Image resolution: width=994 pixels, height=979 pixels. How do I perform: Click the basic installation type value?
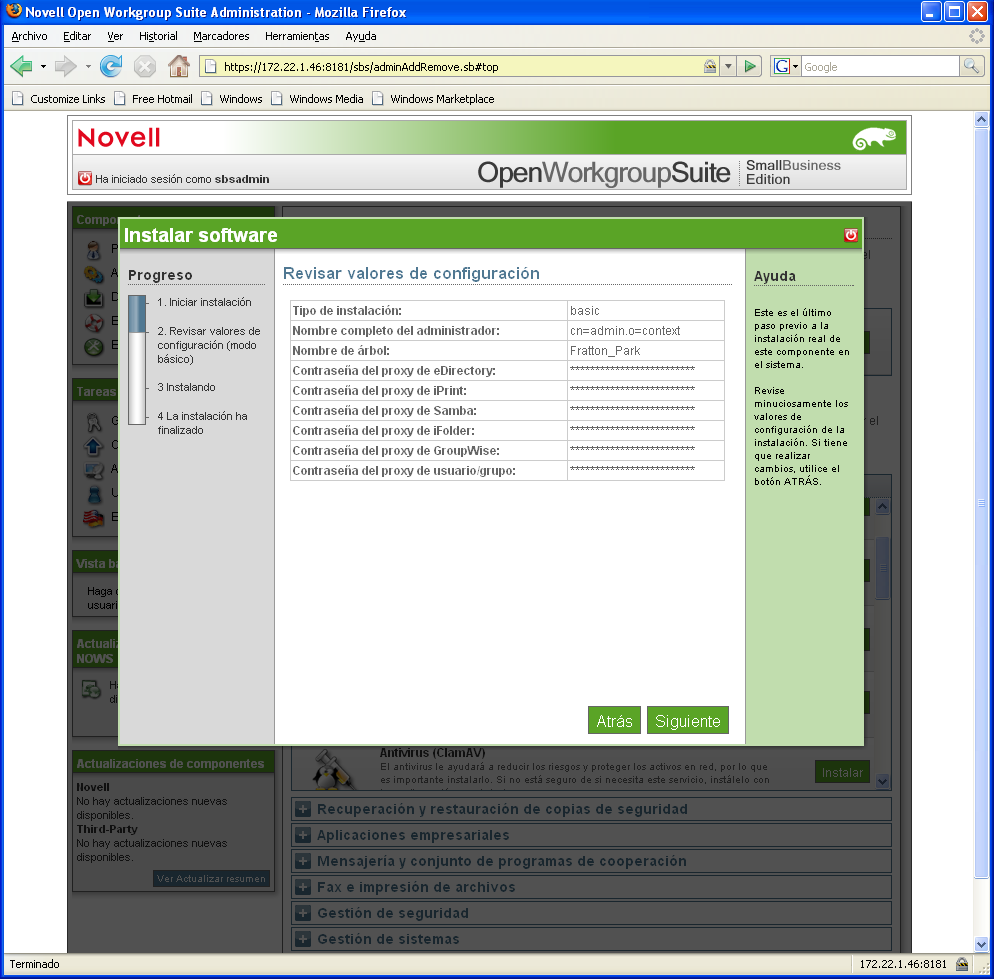click(584, 311)
